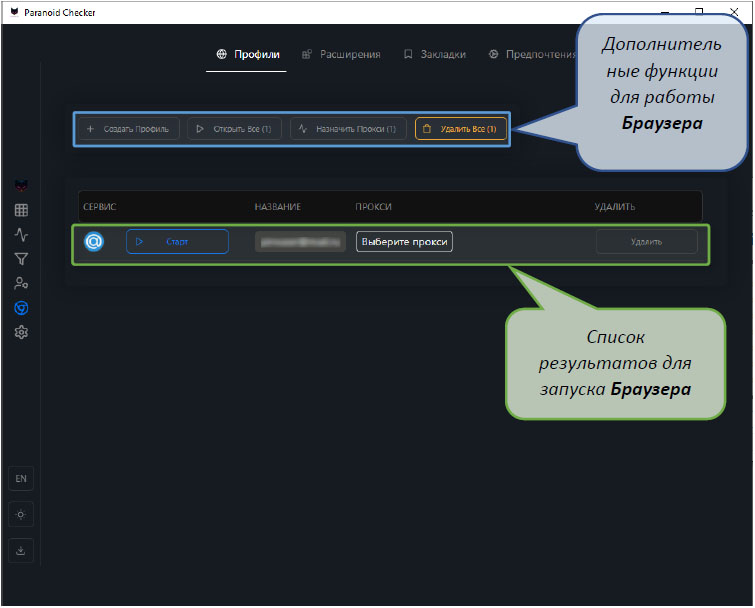Toggle the light/dark theme sun button
Screen dimensions: 755x608
(x=21, y=514)
